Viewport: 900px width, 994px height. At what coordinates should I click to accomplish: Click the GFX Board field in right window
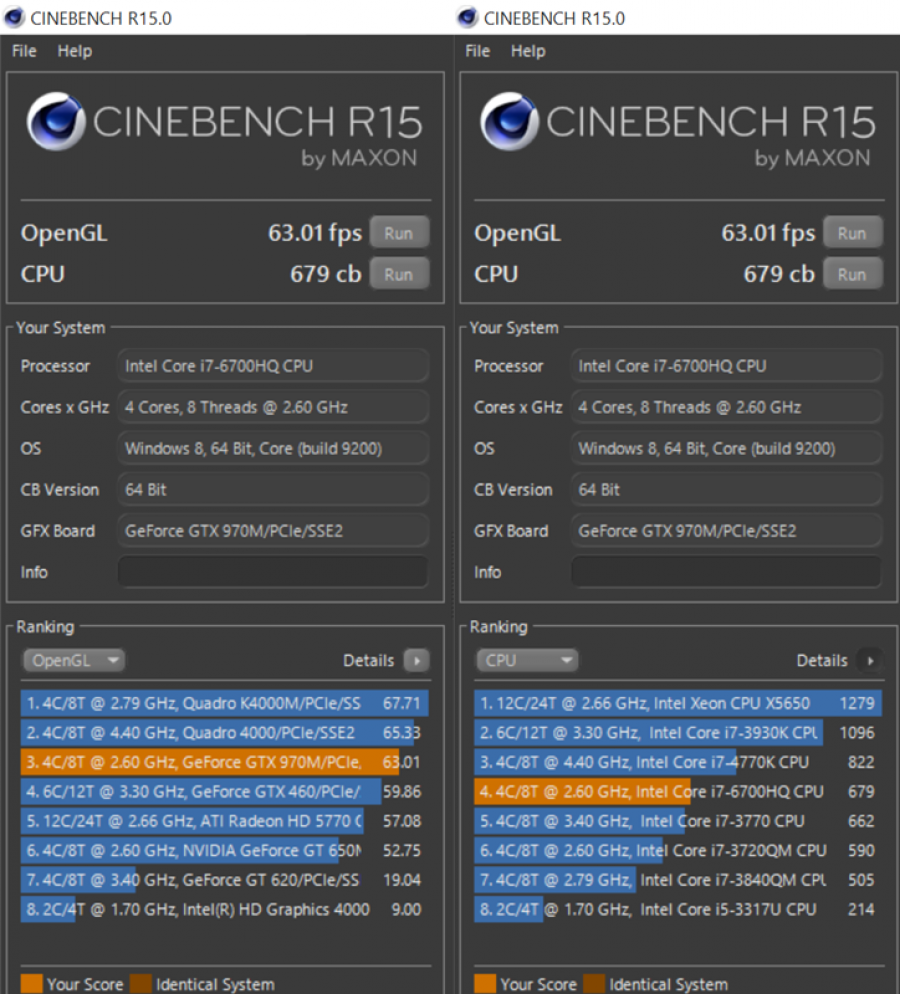pos(726,531)
